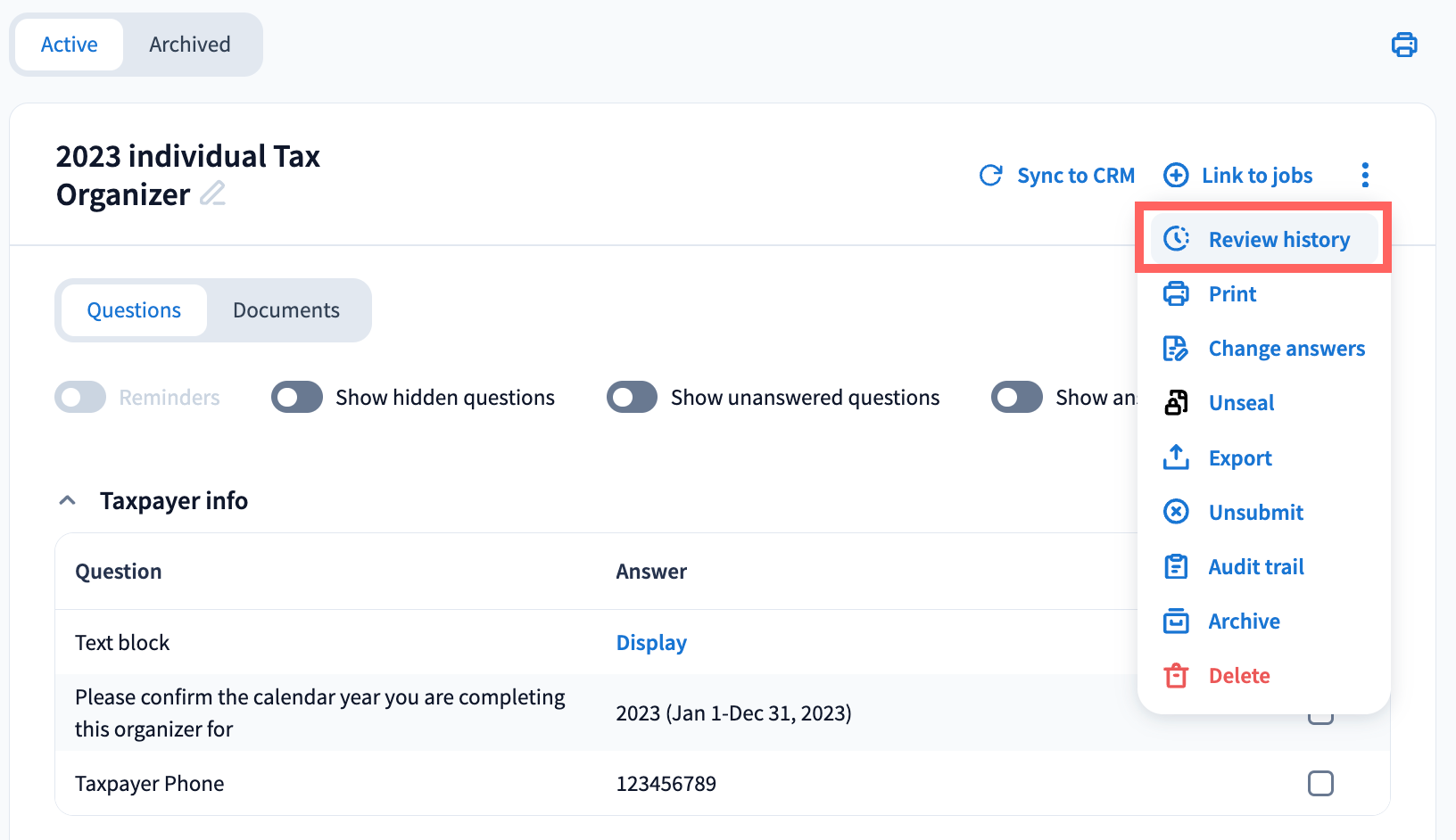Toggle Show hidden questions switch
Viewport: 1456px width, 840px height.
click(x=297, y=398)
